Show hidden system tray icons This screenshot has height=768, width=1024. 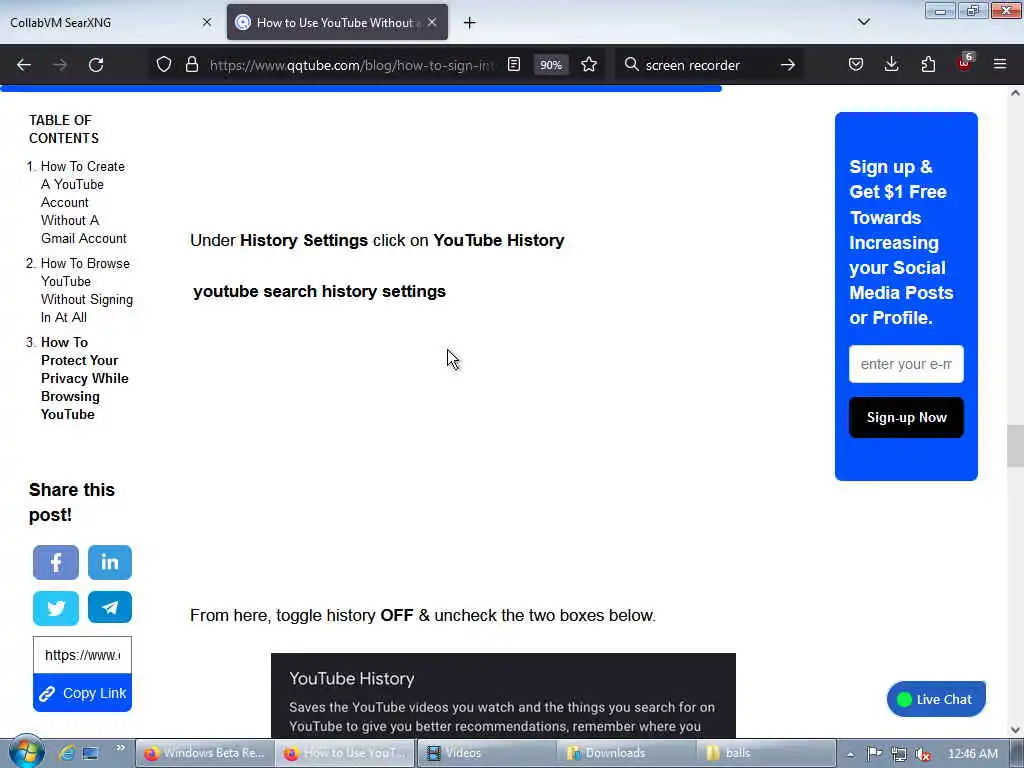tap(850, 754)
